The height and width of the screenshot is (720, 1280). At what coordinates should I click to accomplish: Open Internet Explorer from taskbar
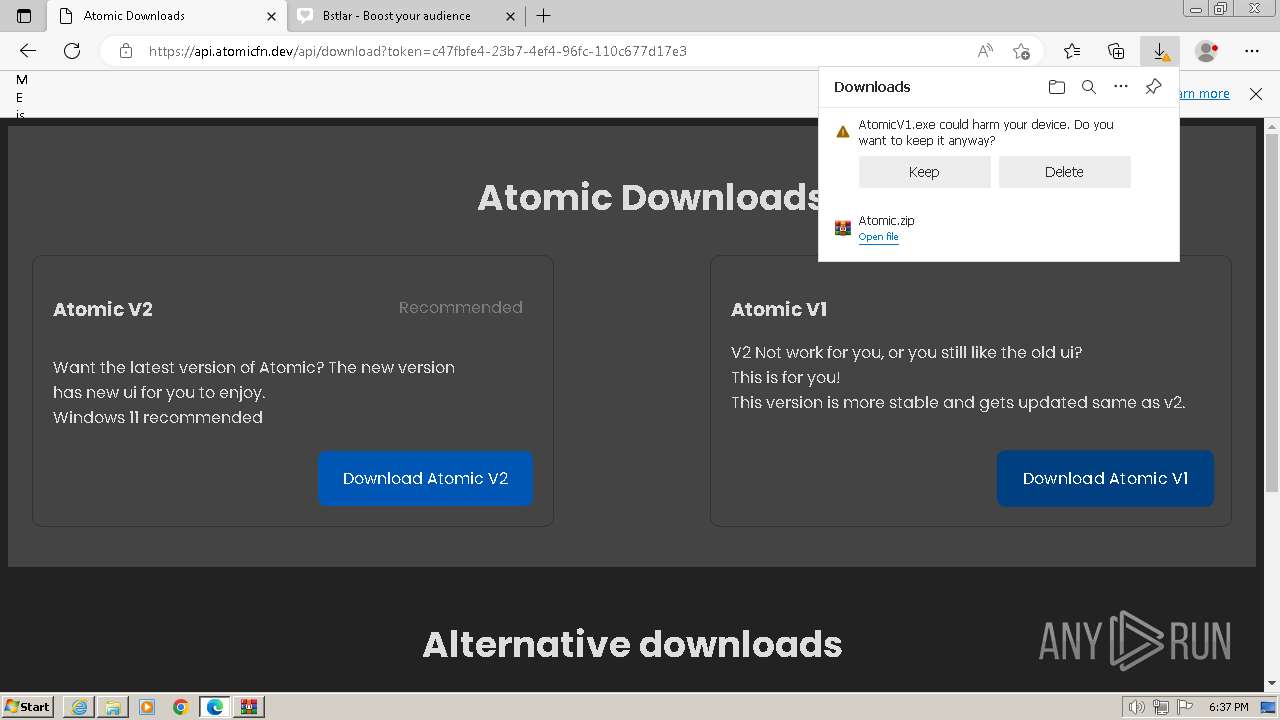[x=79, y=707]
